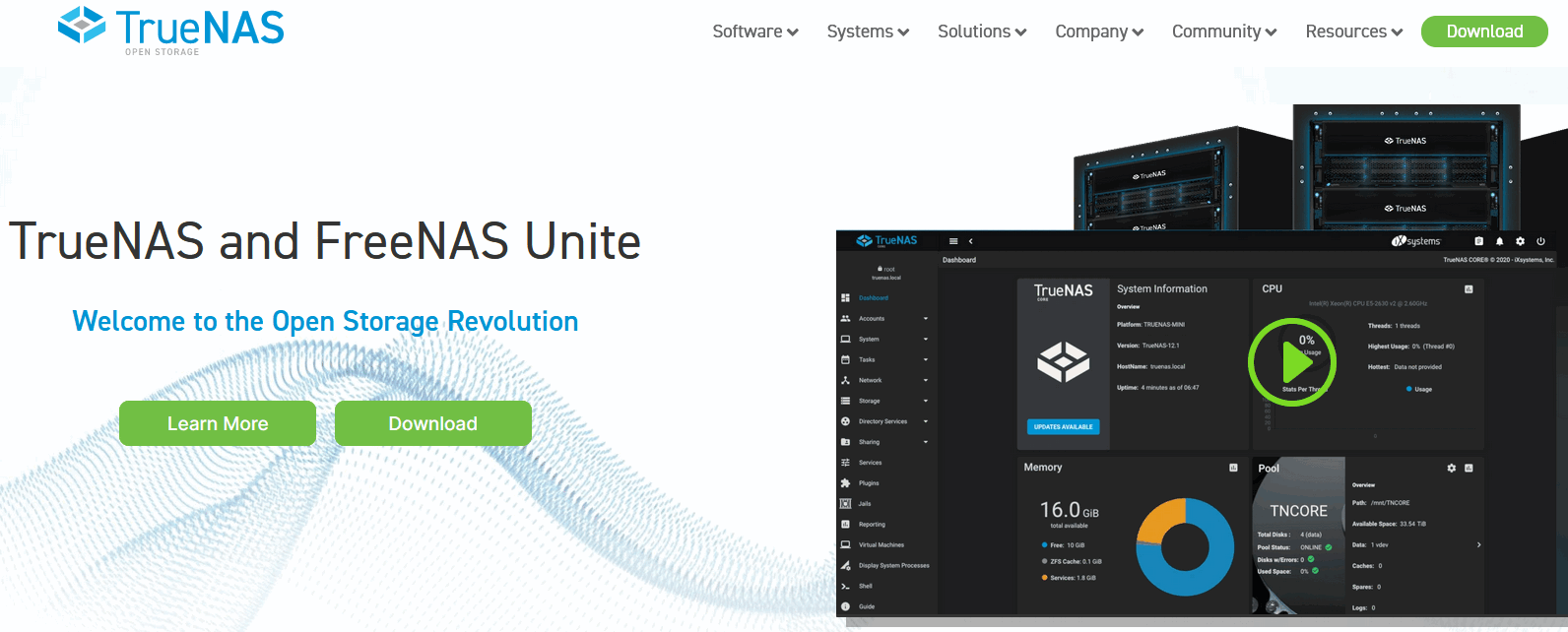Click the "TrueNAS and FreeNAS Unite" headline
The image size is (1568, 632).
coord(325,241)
